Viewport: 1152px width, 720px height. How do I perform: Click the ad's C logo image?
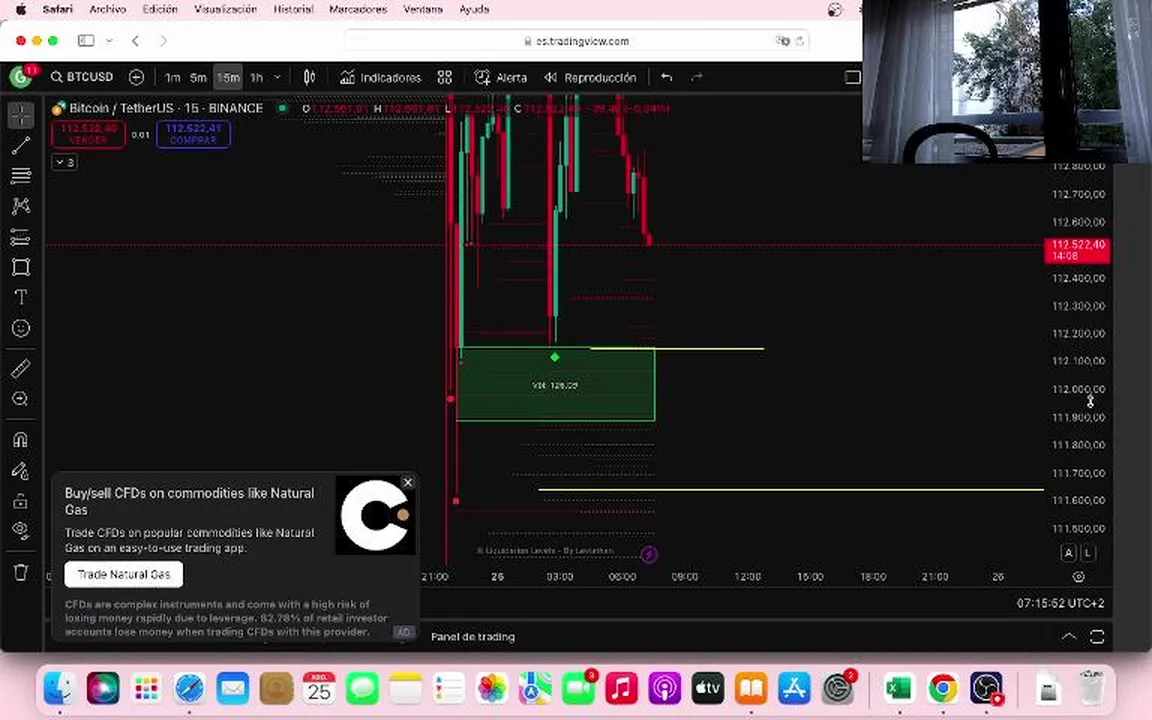[375, 515]
